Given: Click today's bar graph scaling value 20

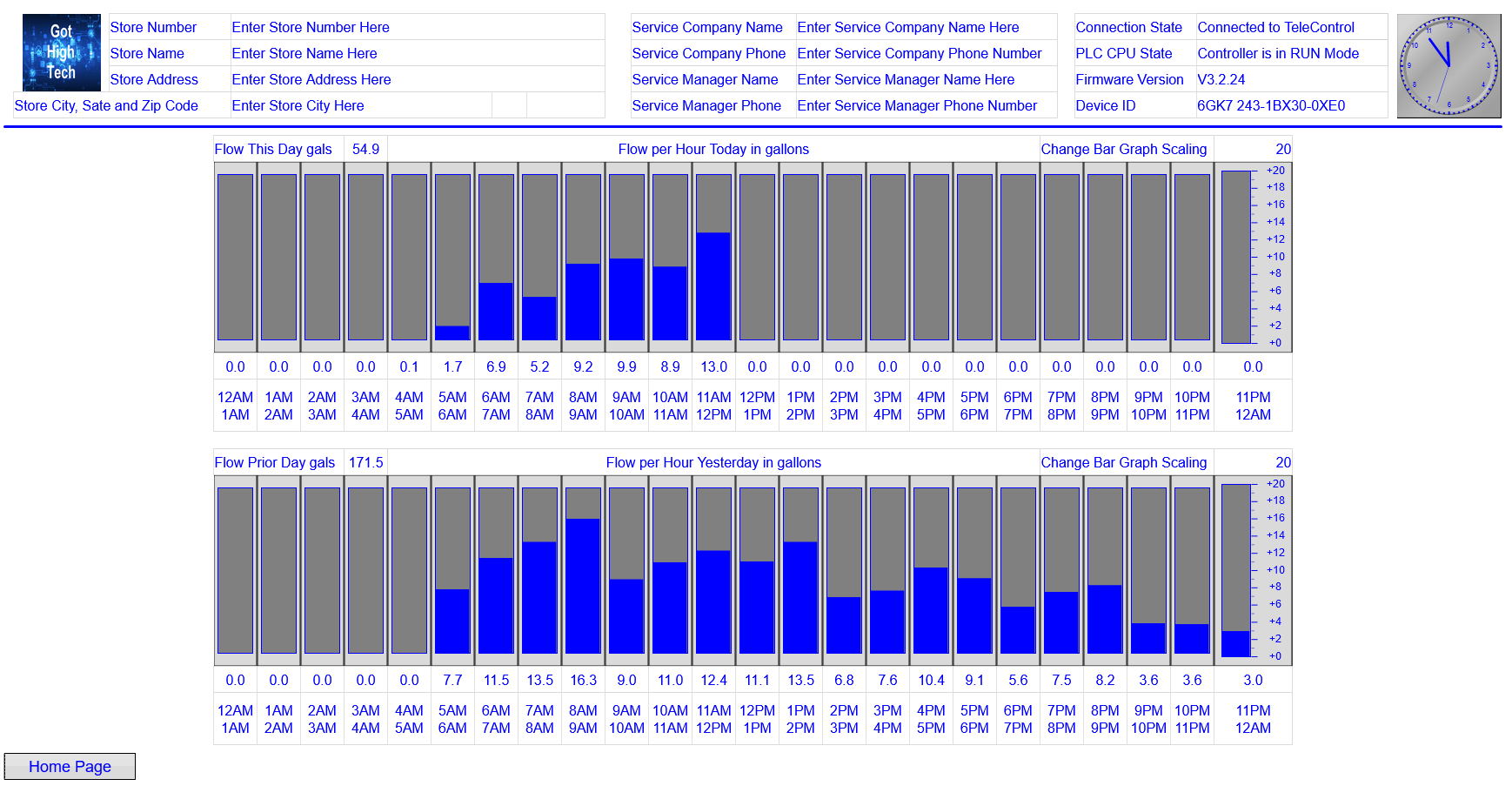Looking at the screenshot, I should click(x=1253, y=149).
